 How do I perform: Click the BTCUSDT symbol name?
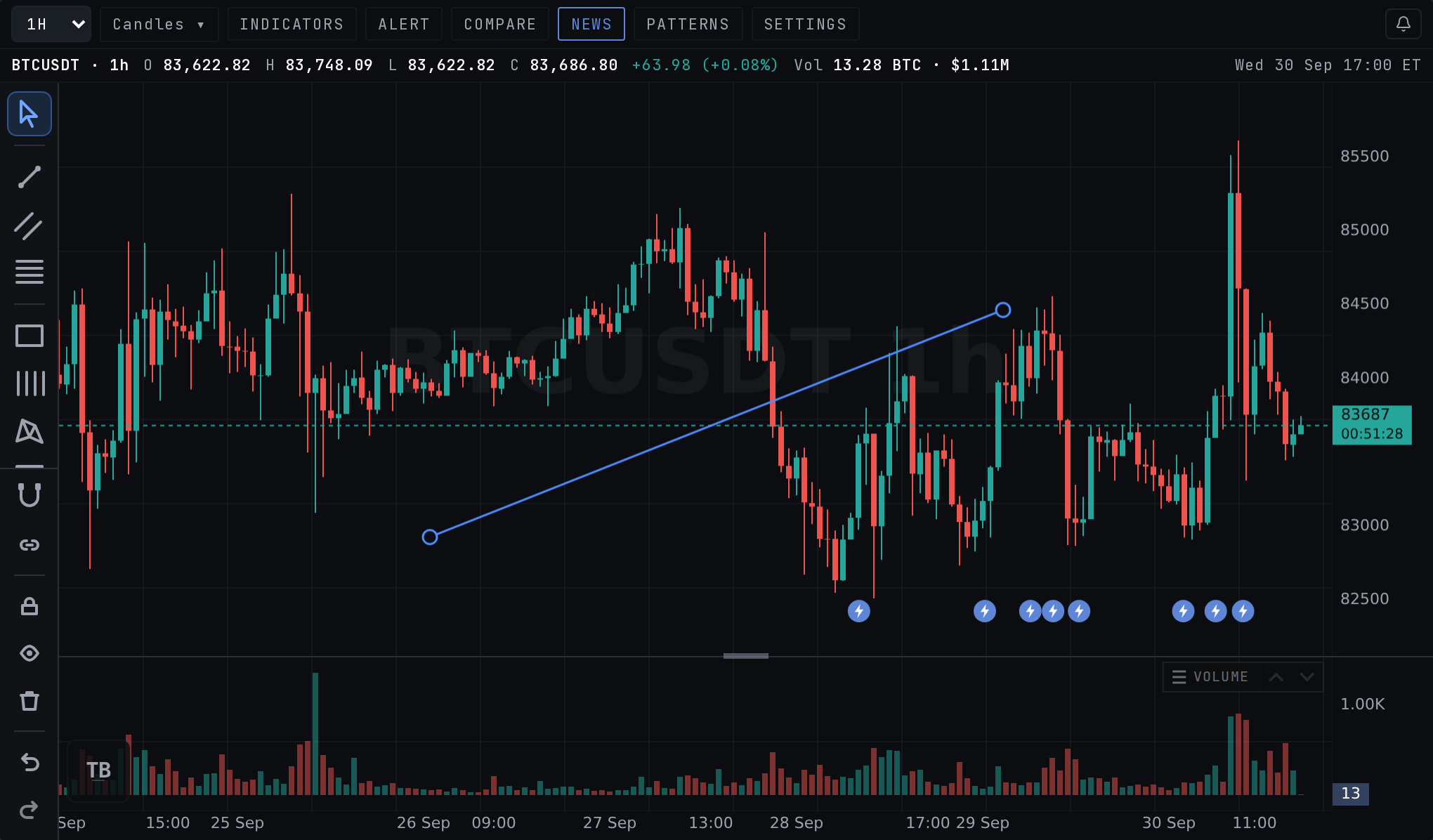pyautogui.click(x=46, y=65)
